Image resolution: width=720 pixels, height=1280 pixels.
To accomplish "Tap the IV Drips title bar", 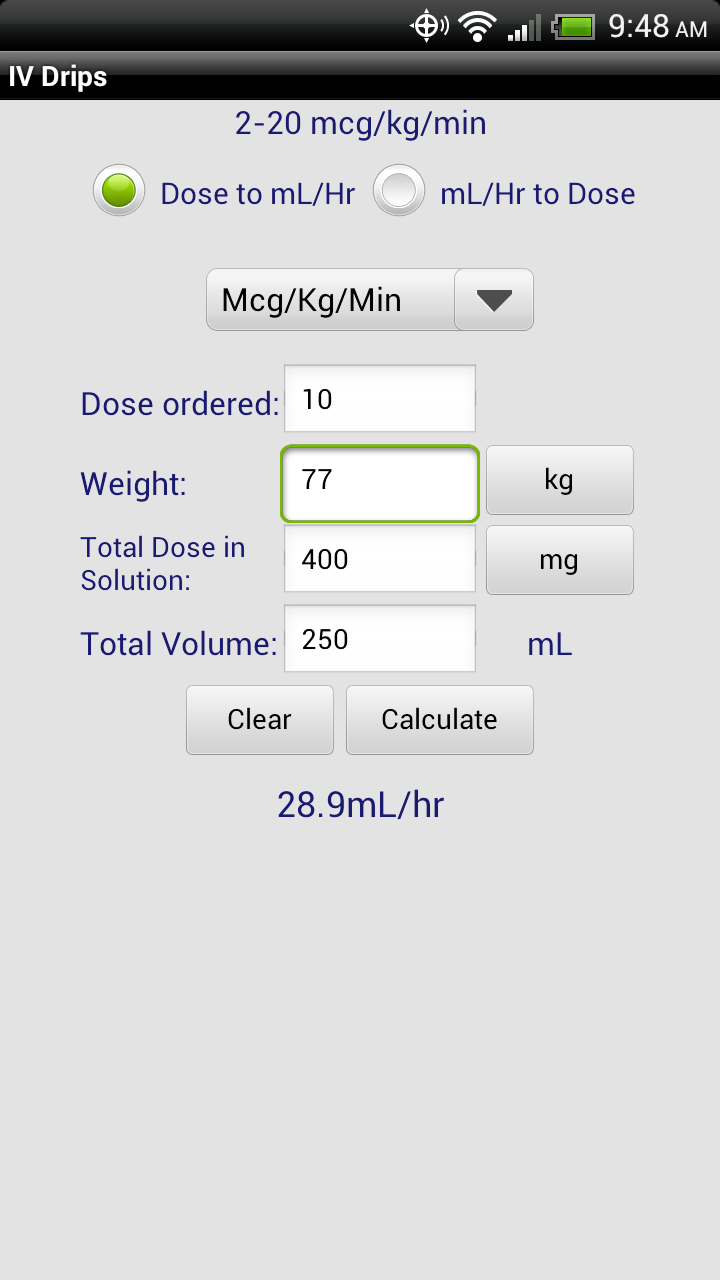I will [360, 77].
